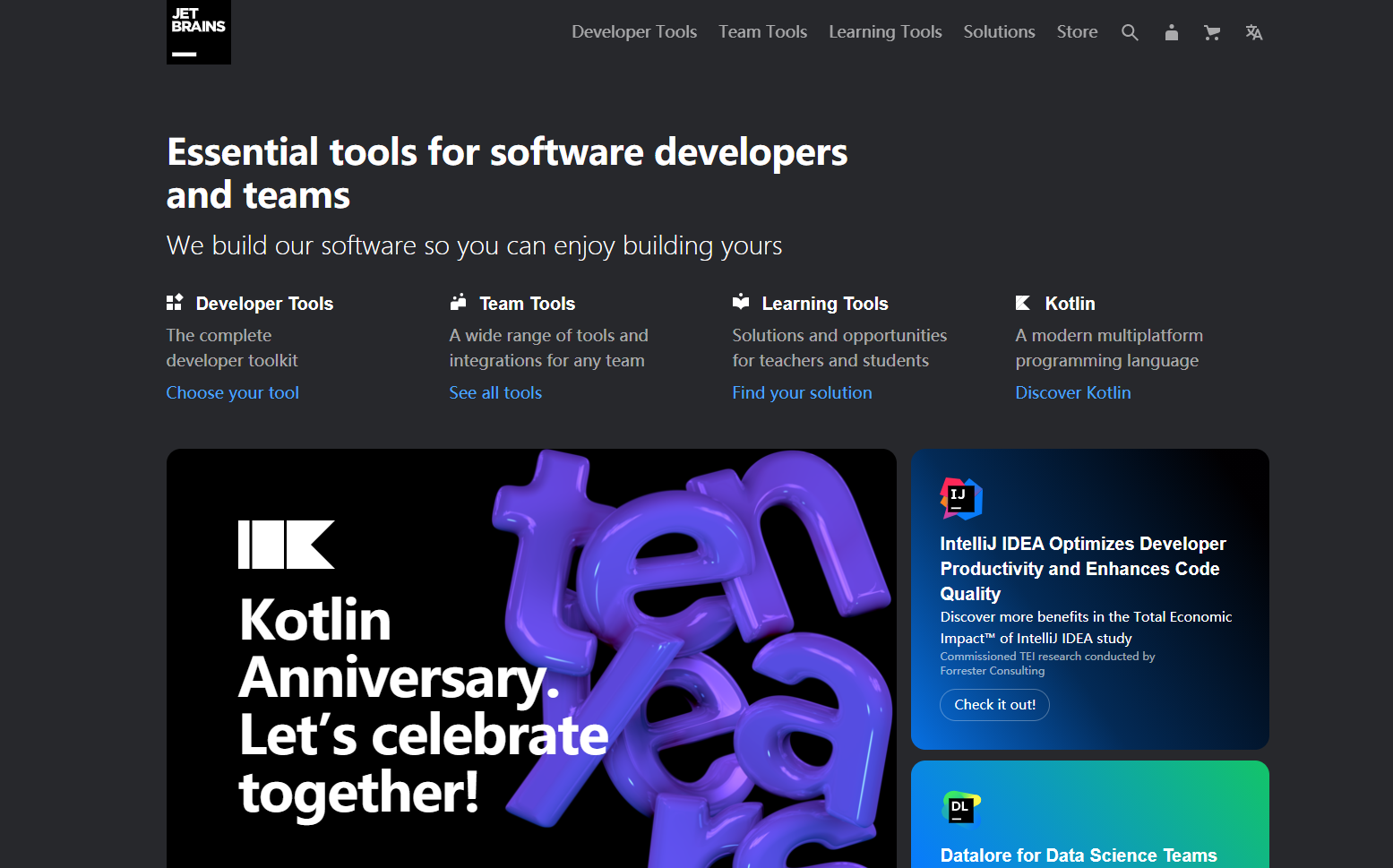Screen dimensions: 1393x868
Task: Click 'The complete developer toolkit' description
Action: (232, 348)
